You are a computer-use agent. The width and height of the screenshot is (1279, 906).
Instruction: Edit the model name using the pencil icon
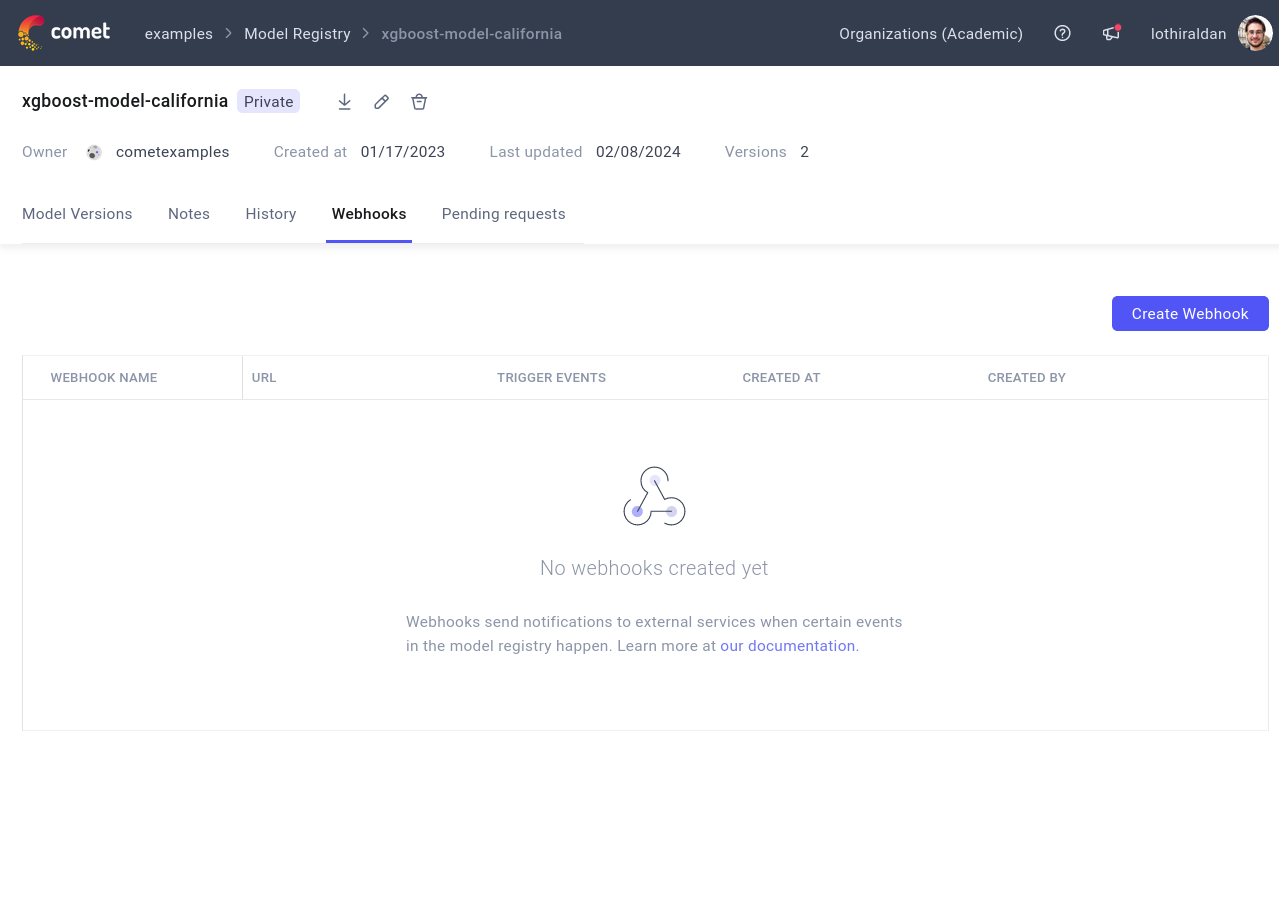pos(381,101)
